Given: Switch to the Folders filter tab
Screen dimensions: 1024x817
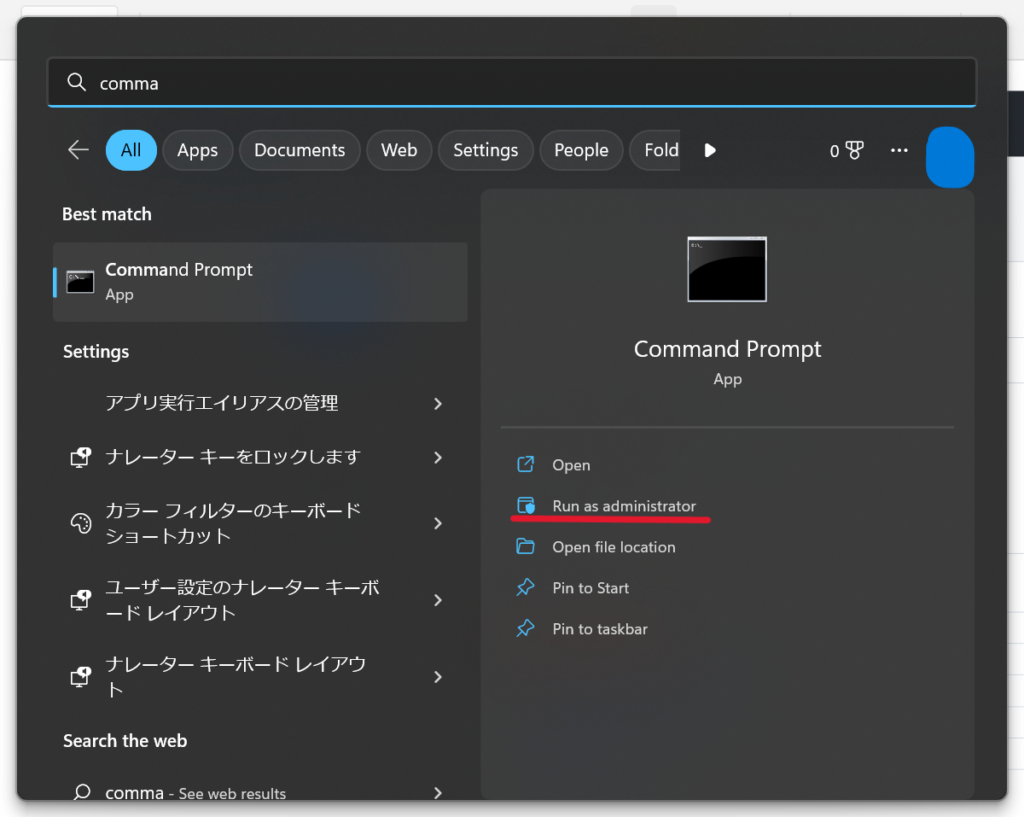Looking at the screenshot, I should 655,150.
